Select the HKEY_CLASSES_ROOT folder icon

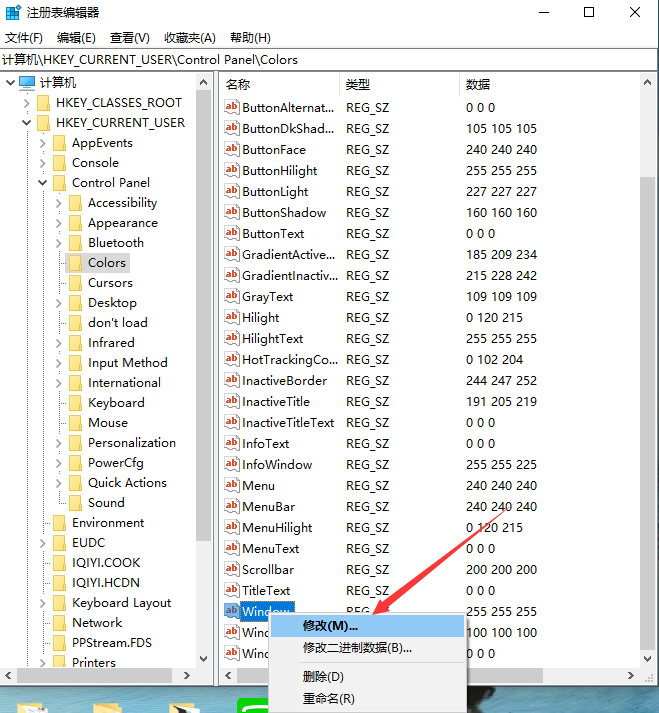click(43, 103)
